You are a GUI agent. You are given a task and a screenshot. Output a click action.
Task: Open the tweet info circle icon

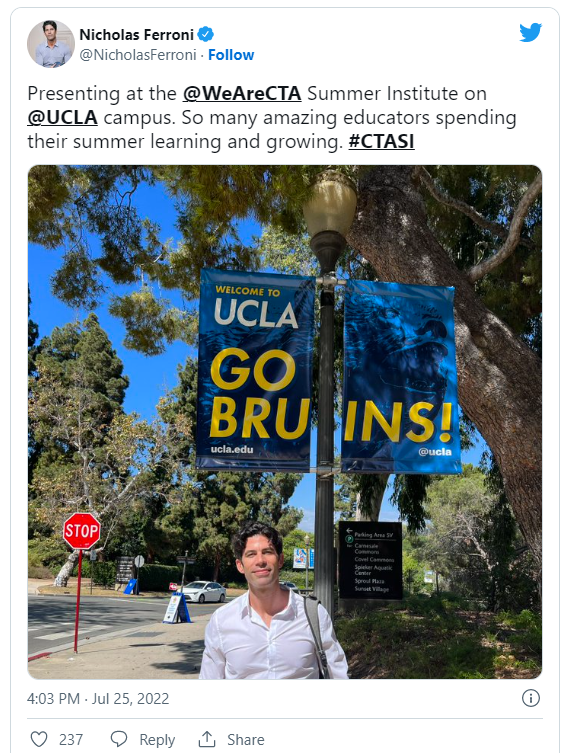(531, 698)
